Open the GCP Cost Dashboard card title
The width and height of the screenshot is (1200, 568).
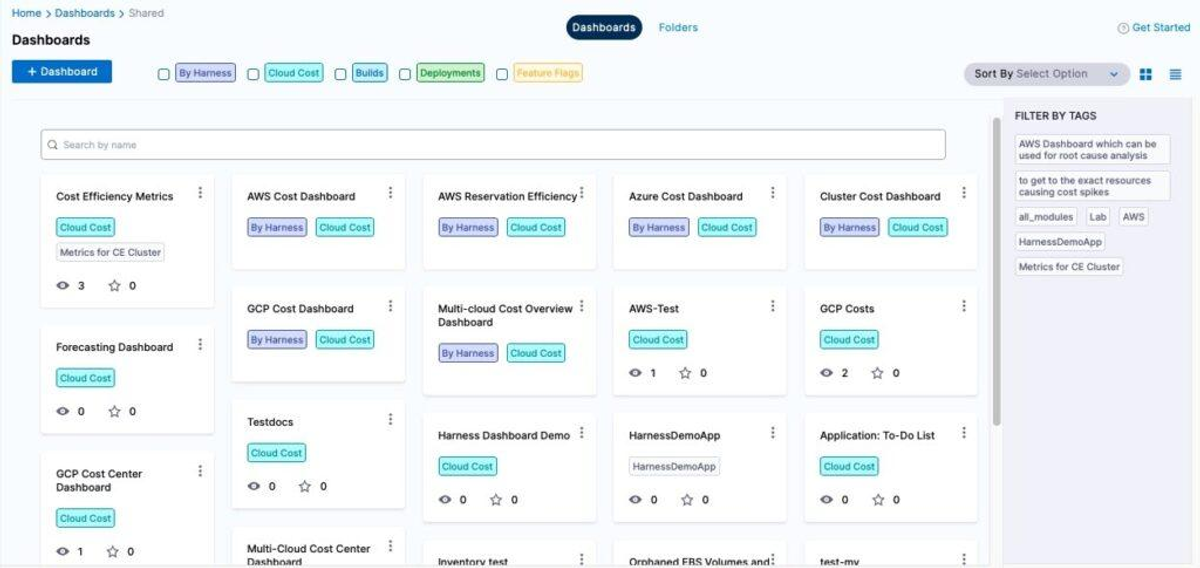click(x=300, y=309)
